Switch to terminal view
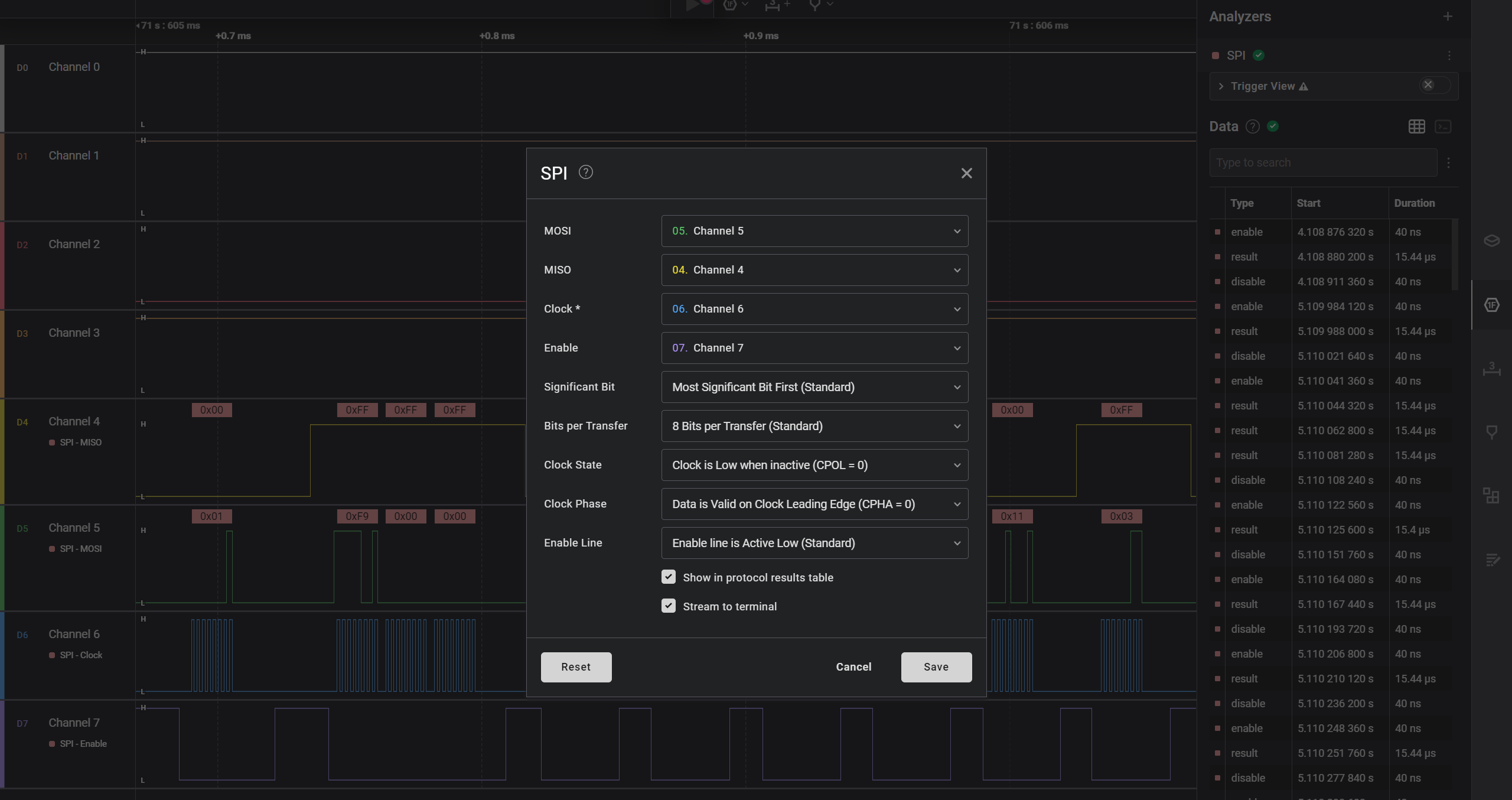The width and height of the screenshot is (1512, 800). tap(1443, 126)
